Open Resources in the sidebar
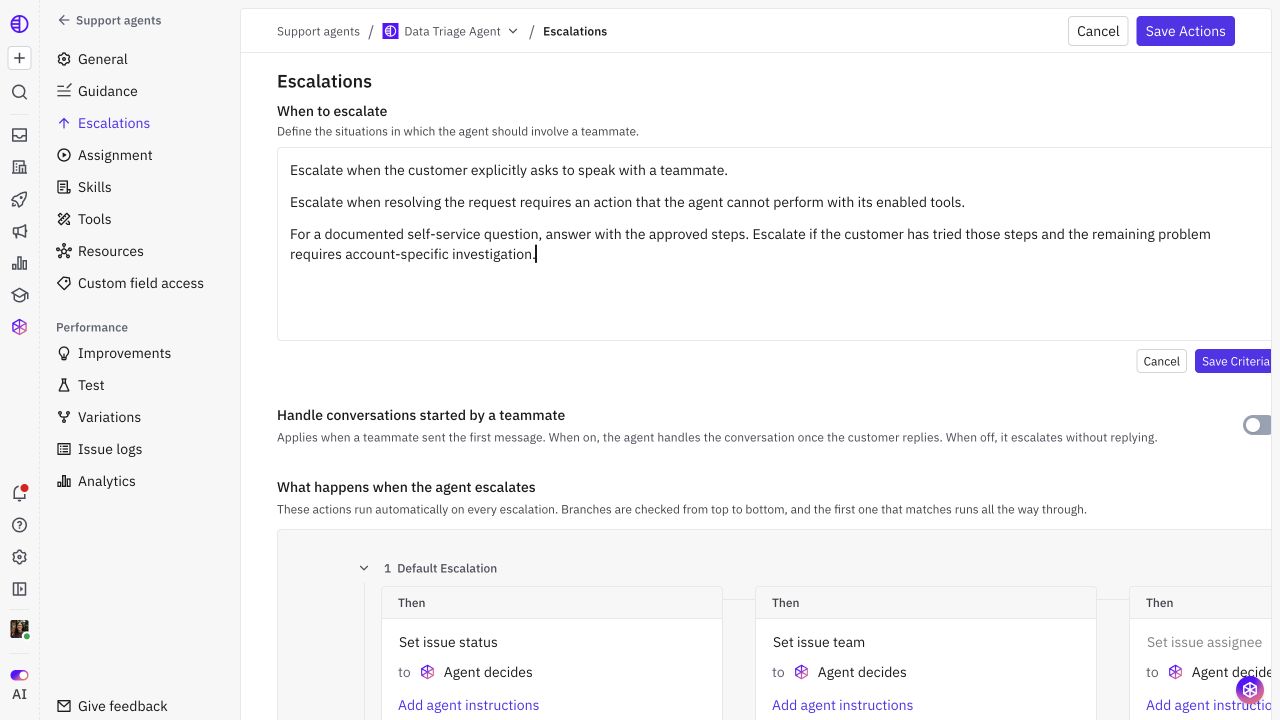Viewport: 1280px width, 720px height. pos(140,251)
